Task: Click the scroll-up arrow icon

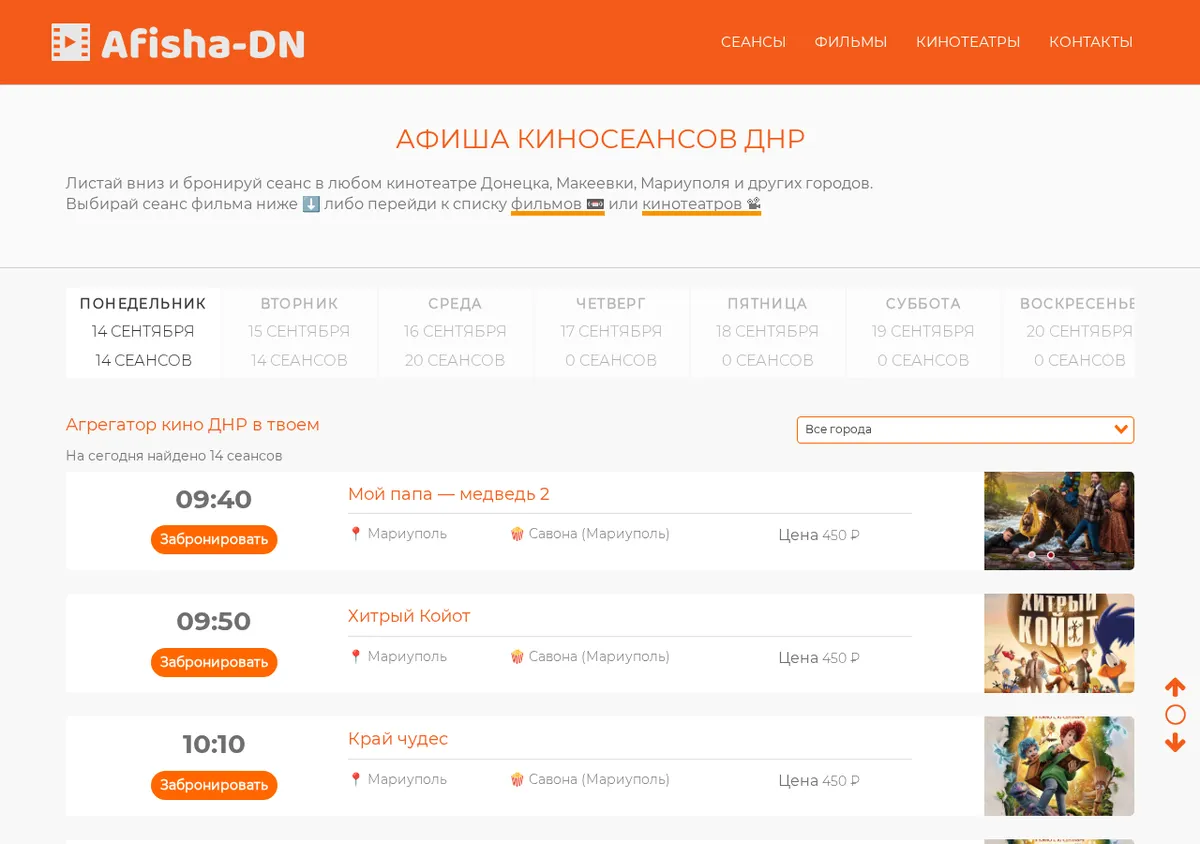Action: 1175,687
